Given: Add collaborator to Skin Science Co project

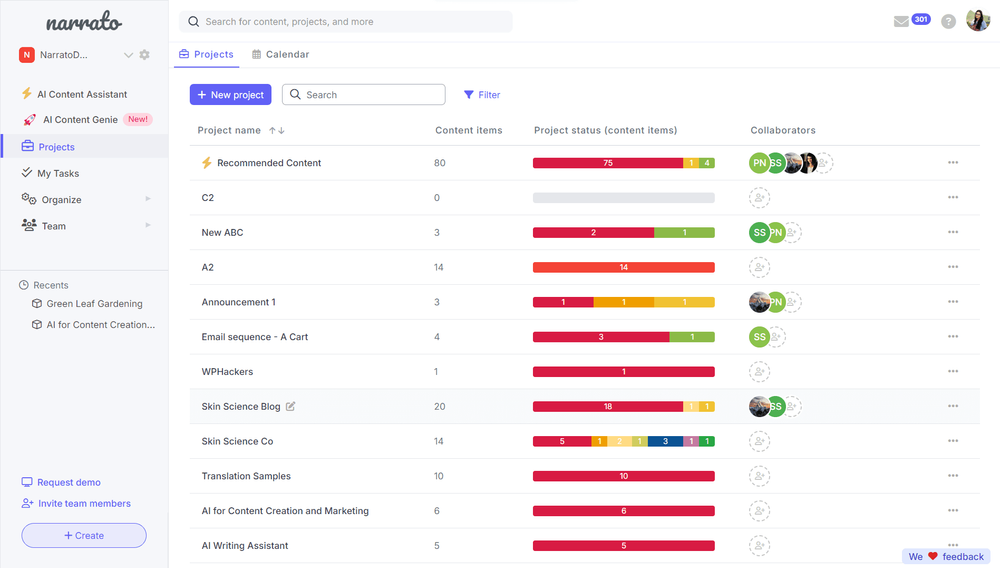Looking at the screenshot, I should 759,441.
